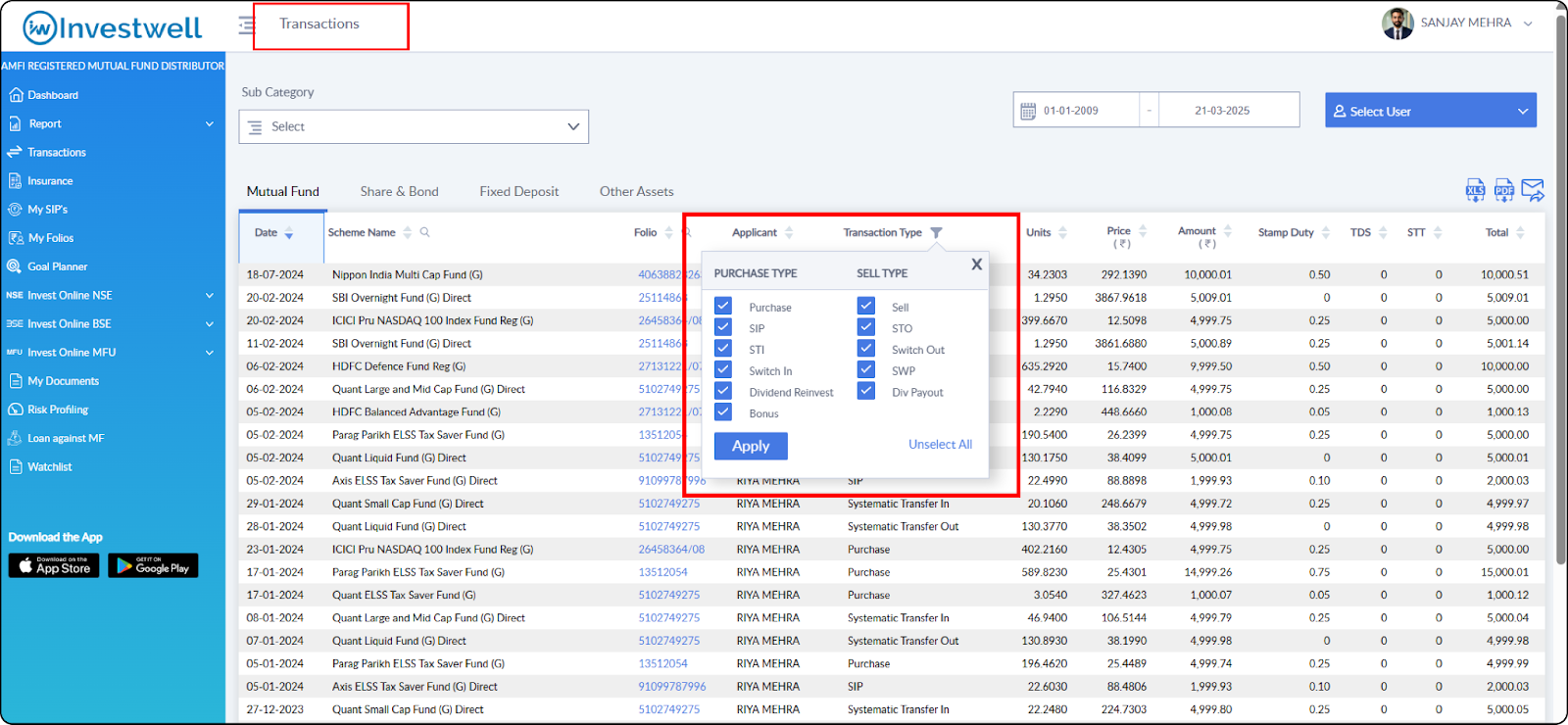Uncheck the Sell checkbox

(866, 306)
